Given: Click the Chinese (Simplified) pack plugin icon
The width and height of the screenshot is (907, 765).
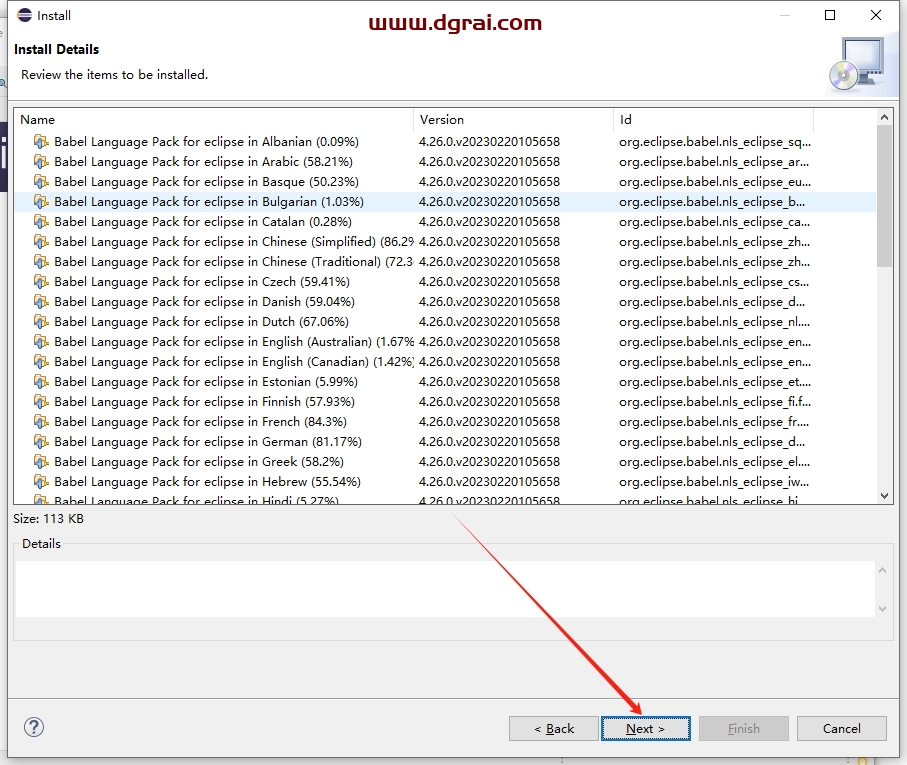Looking at the screenshot, I should point(40,241).
